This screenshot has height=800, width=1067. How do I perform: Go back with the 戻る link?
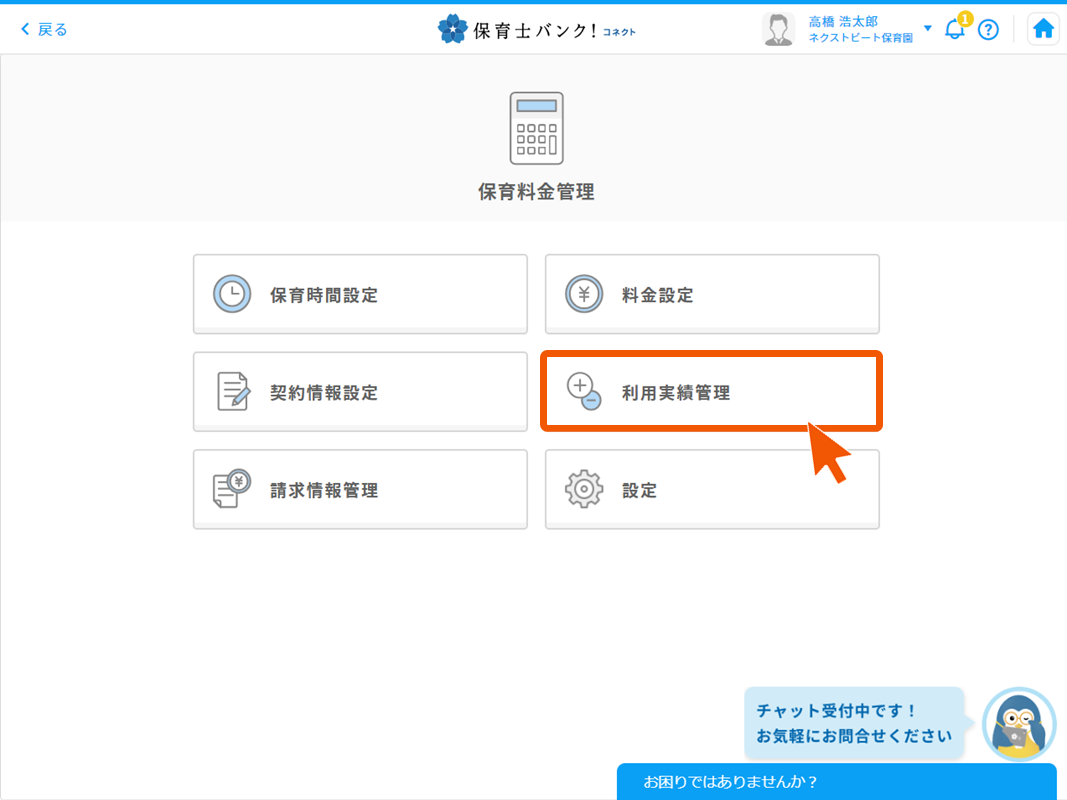(x=44, y=29)
